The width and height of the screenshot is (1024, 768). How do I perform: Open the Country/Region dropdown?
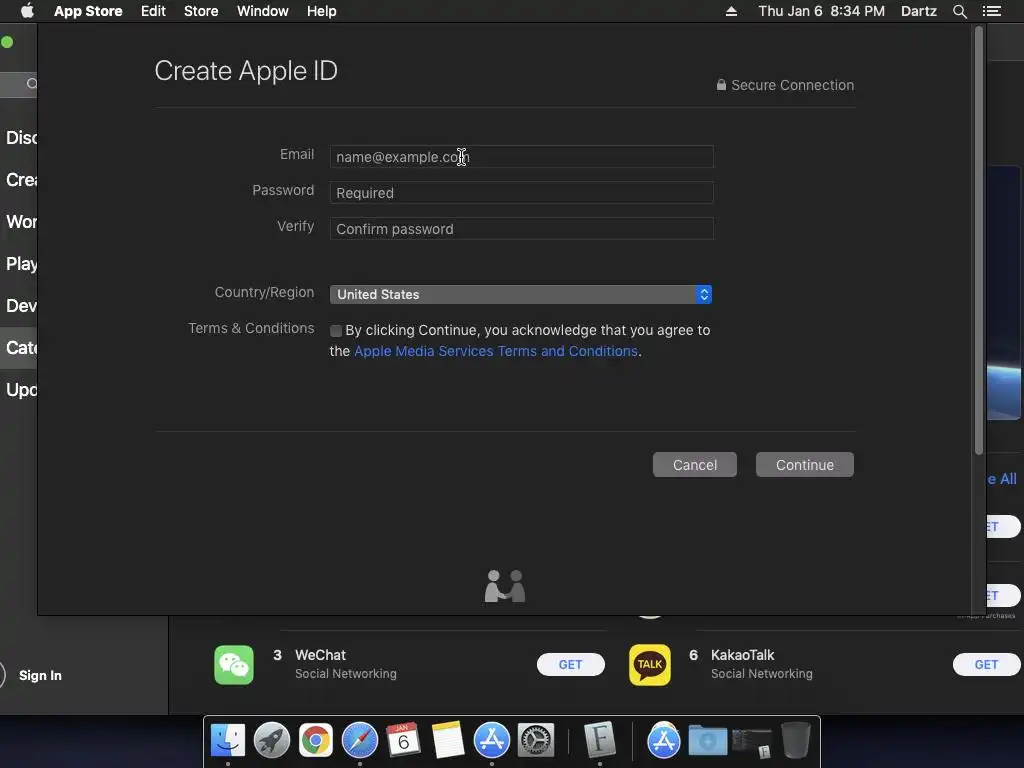(x=520, y=295)
